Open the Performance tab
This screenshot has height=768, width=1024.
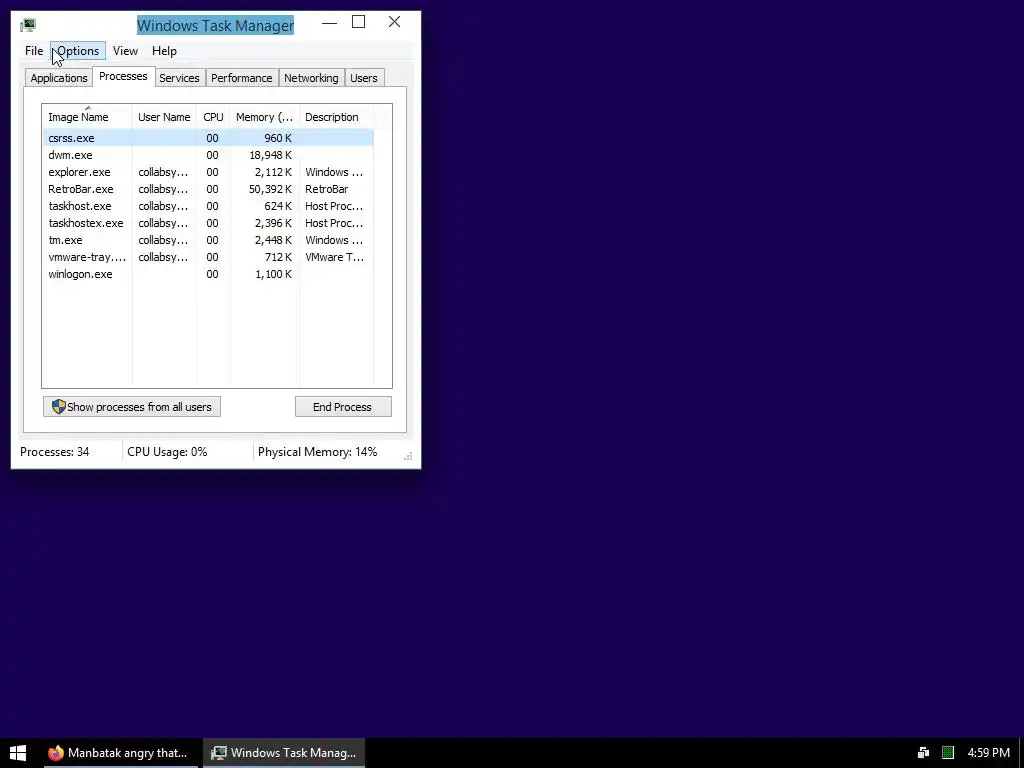[242, 78]
